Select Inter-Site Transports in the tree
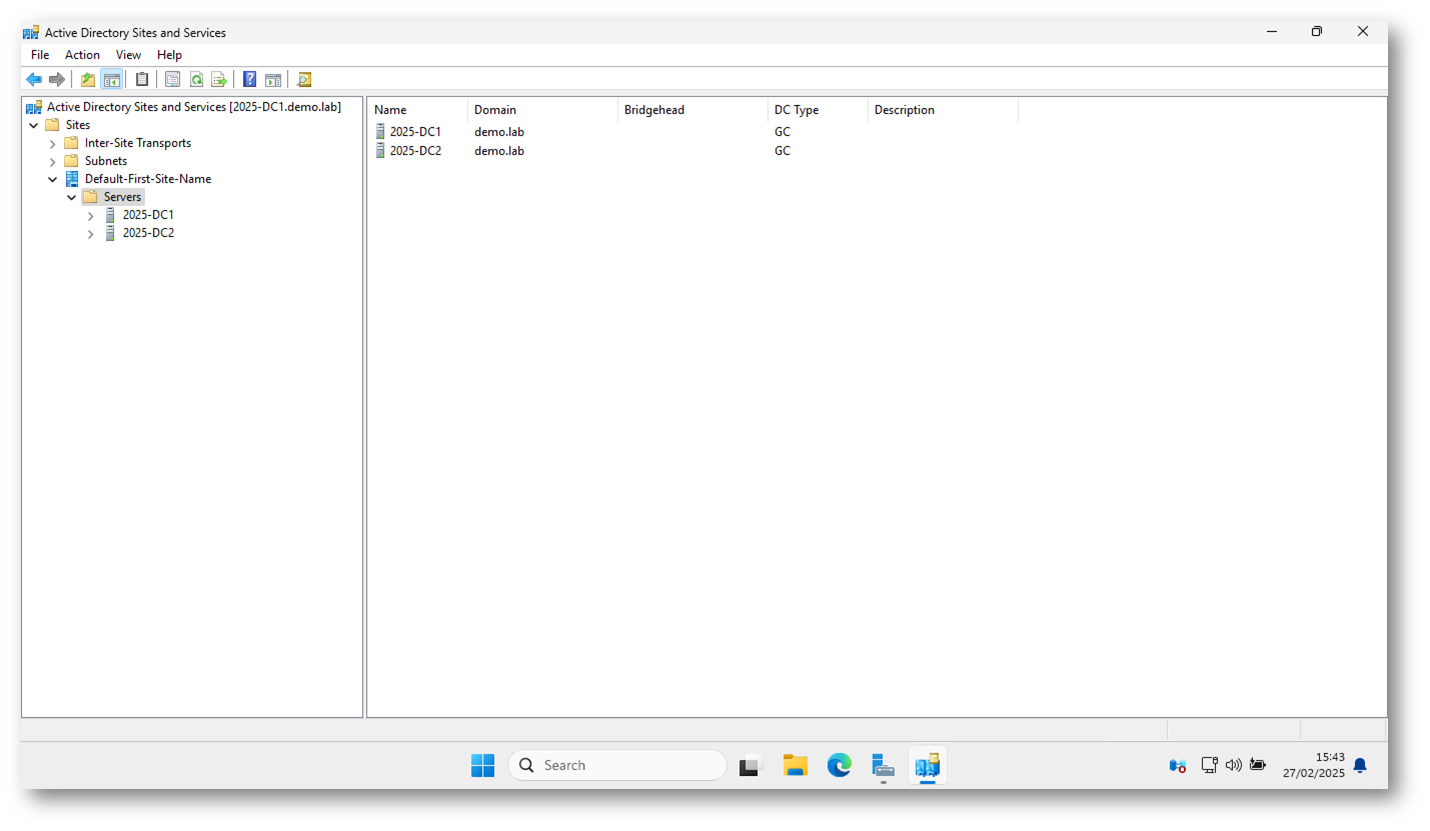Screen dimensions: 1430x831 (x=138, y=143)
